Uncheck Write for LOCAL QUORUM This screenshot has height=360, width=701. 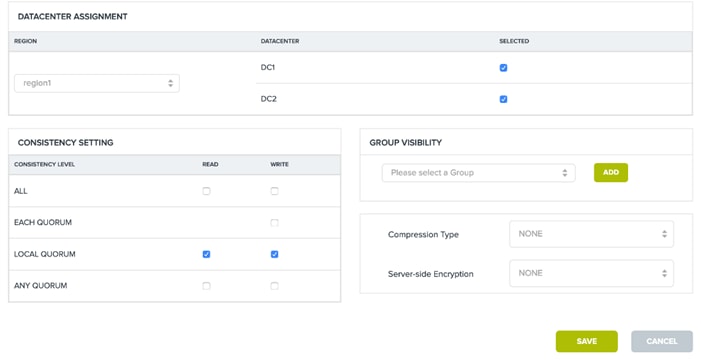point(274,254)
